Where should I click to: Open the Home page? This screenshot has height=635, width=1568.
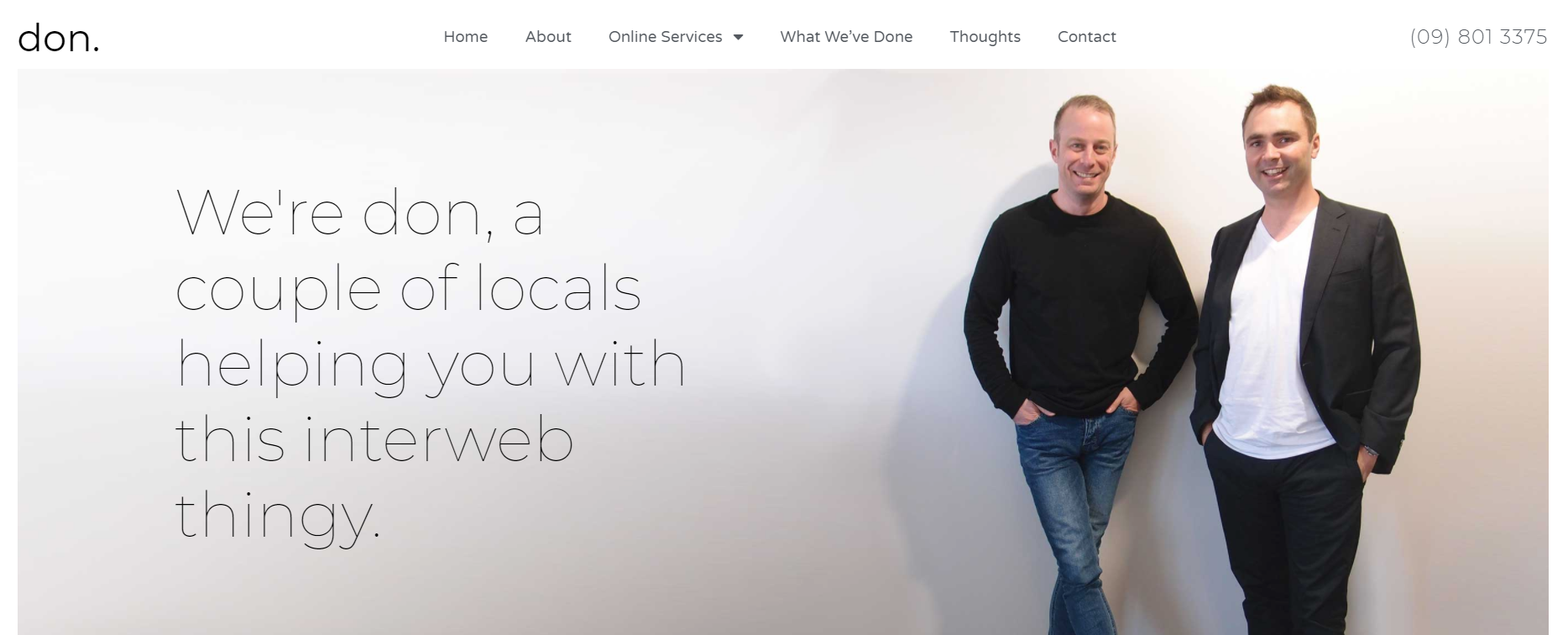[x=466, y=36]
